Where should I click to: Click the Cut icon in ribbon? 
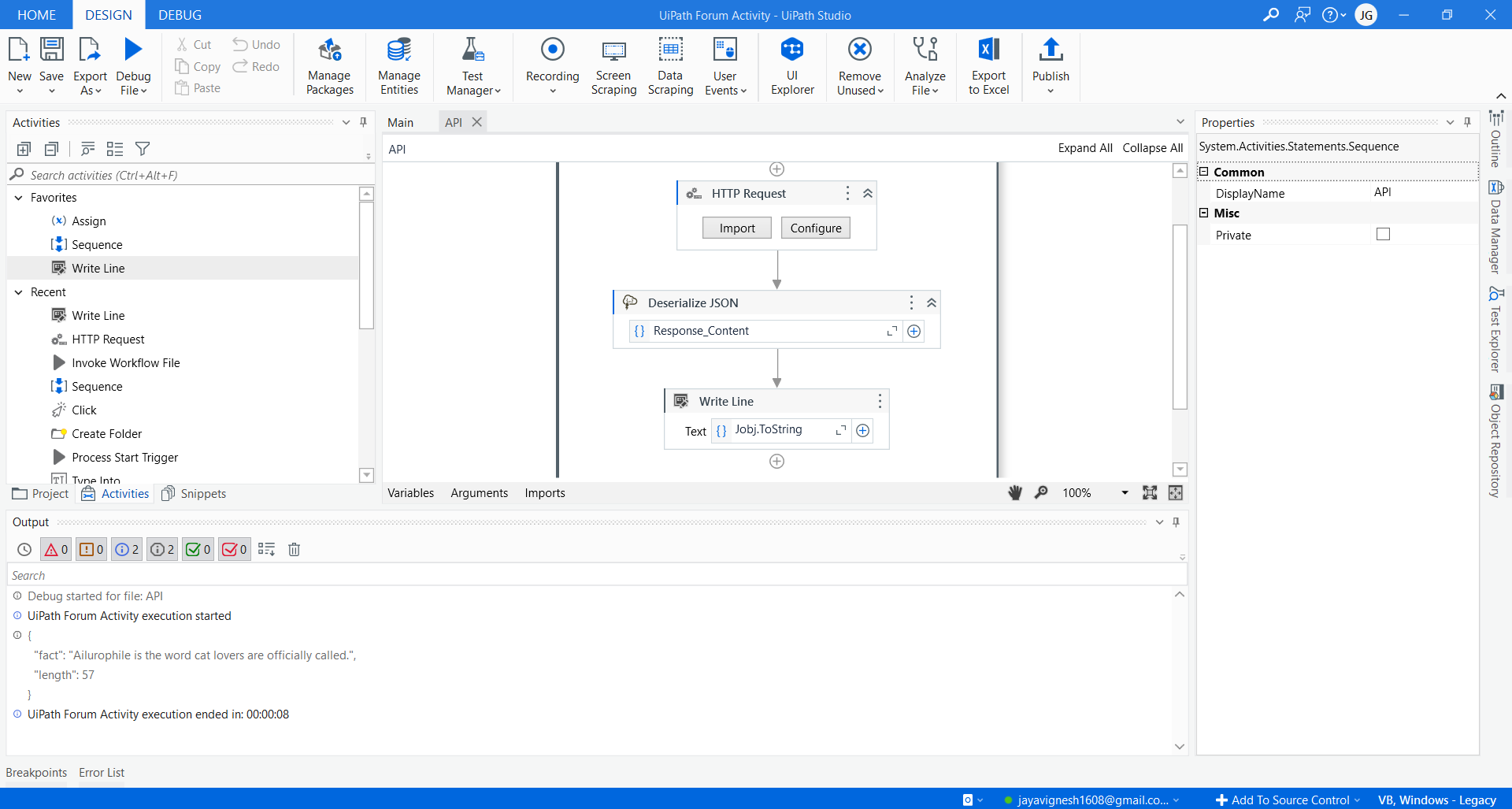[183, 45]
